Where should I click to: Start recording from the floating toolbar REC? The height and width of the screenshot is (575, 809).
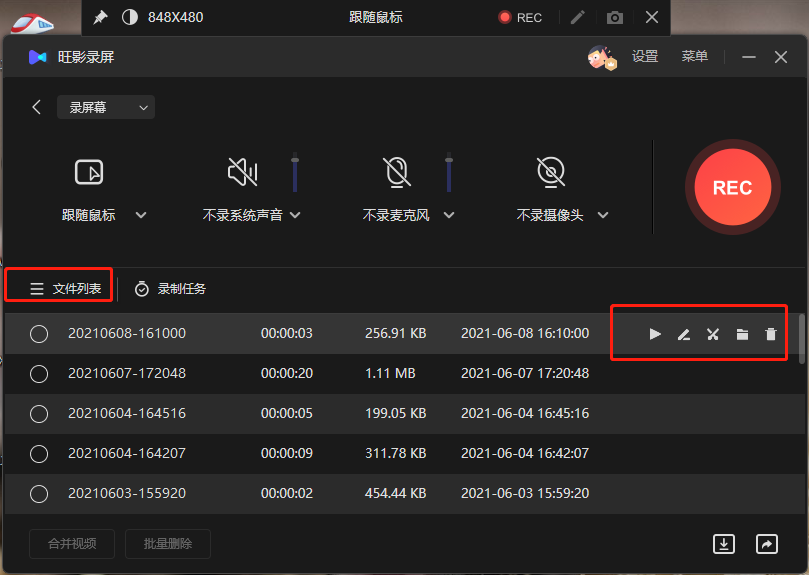tap(520, 18)
